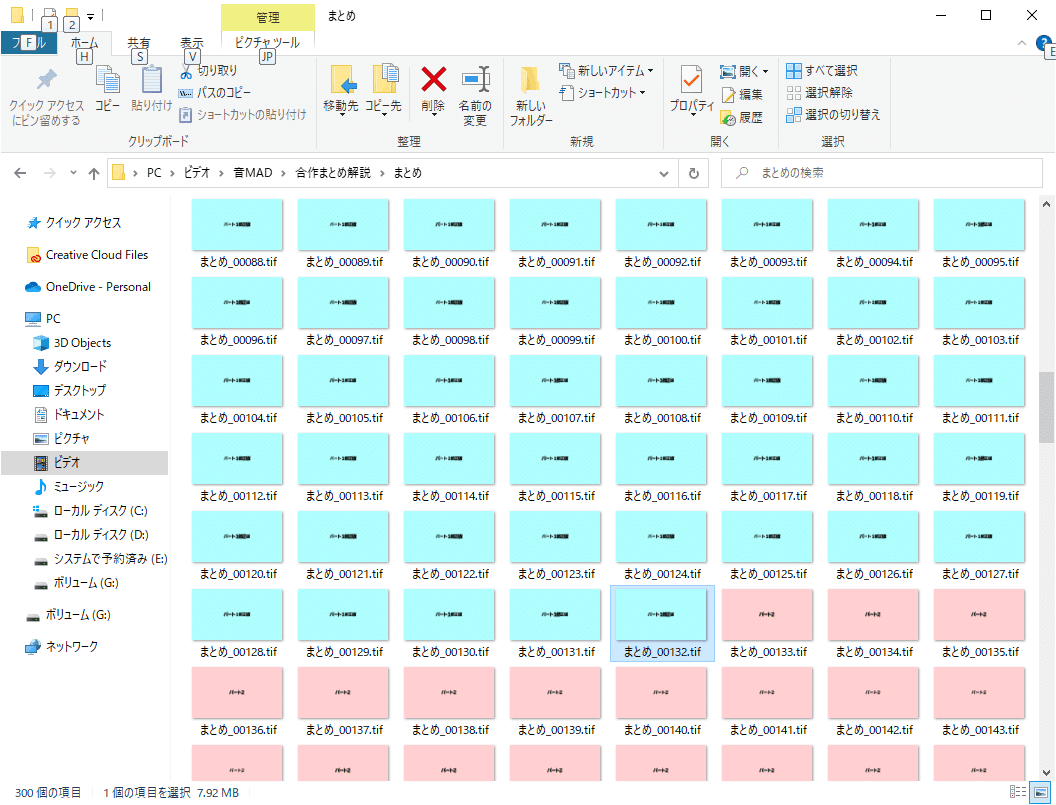Select thumbnail まとめ_00115.tif
1056x805 pixels.
coord(556,468)
